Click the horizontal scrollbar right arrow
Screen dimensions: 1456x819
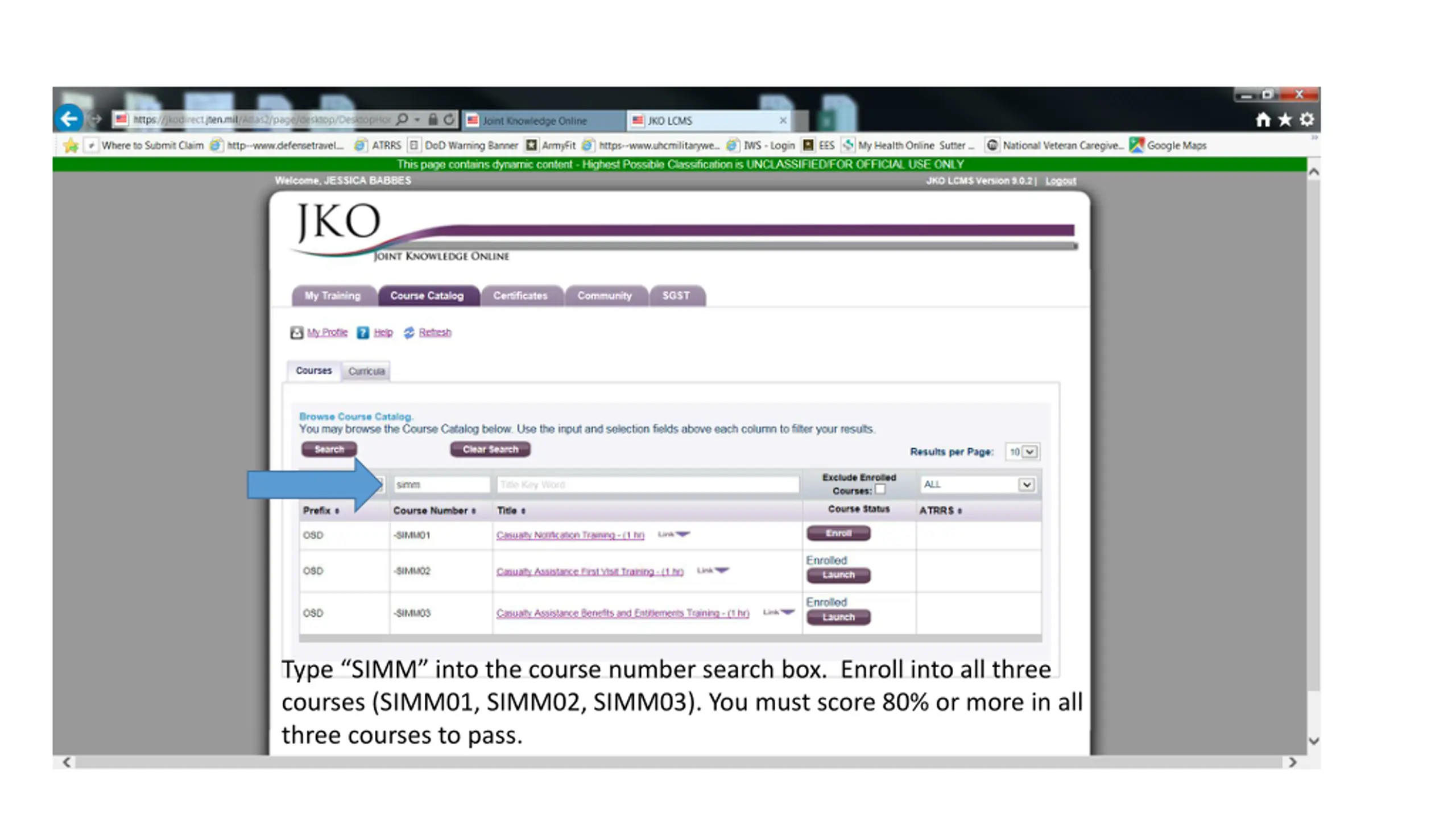click(x=1293, y=762)
